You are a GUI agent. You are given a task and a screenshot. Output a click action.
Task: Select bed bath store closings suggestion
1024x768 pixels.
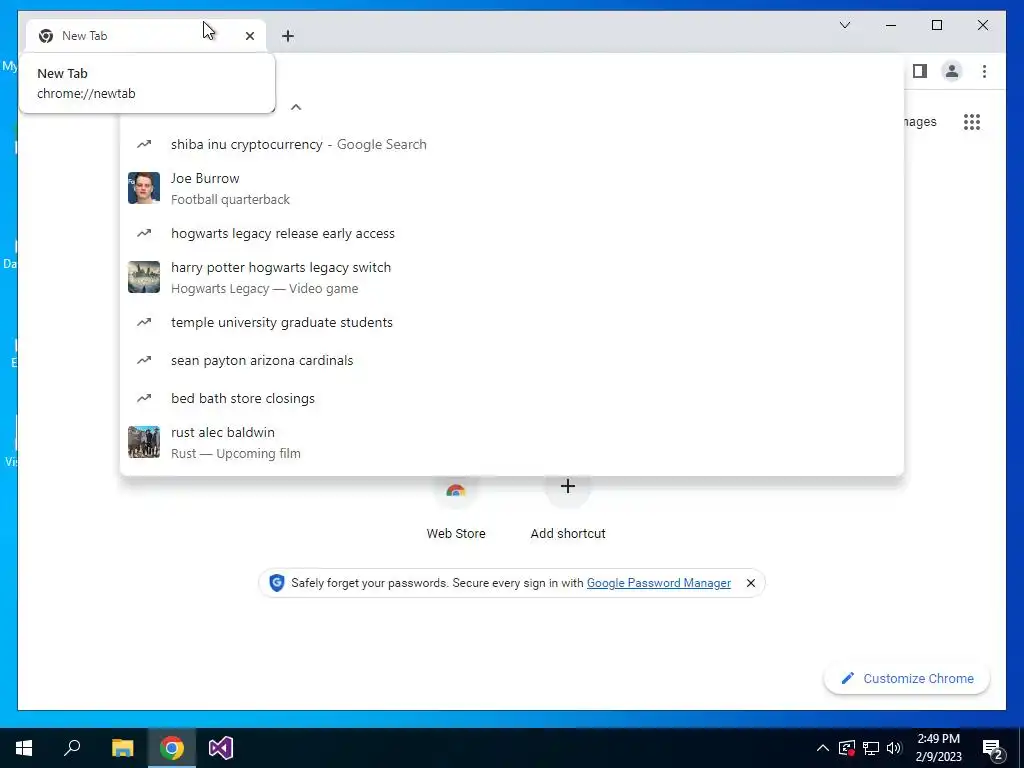(x=512, y=398)
